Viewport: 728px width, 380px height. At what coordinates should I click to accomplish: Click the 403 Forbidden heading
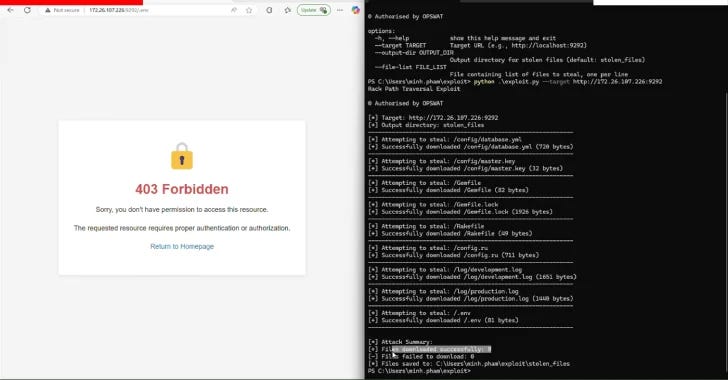point(182,189)
